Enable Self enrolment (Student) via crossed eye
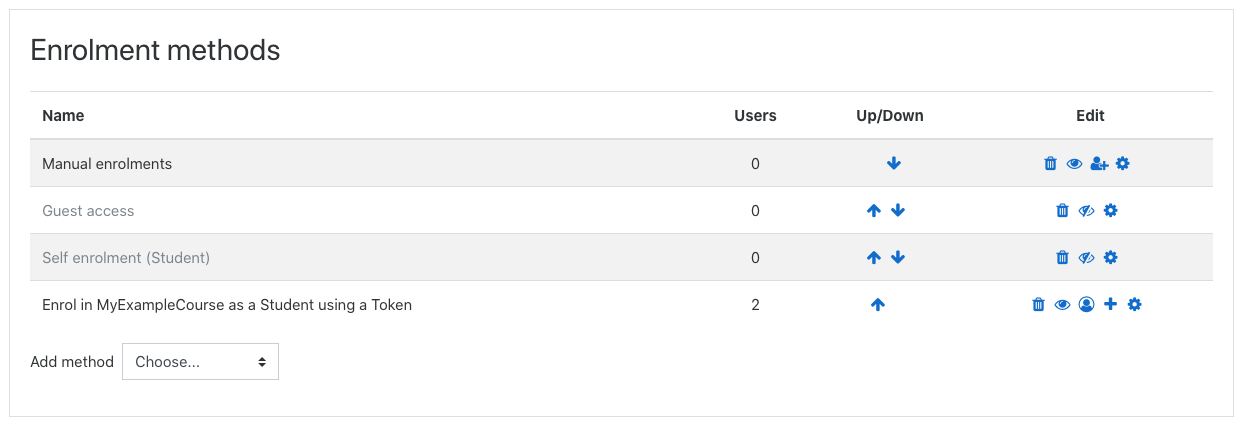1243x424 pixels. [x=1086, y=257]
